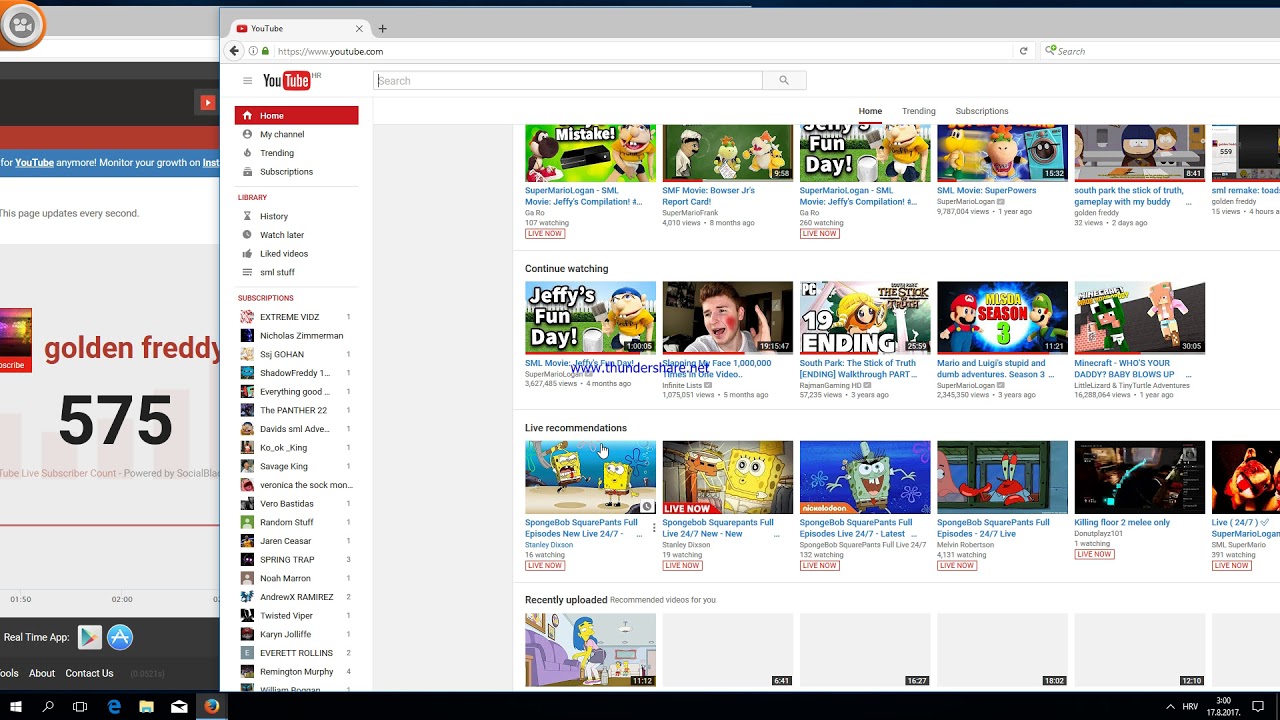Open the Apple App Store badge
Screen dimensions: 1280x720
click(x=120, y=637)
